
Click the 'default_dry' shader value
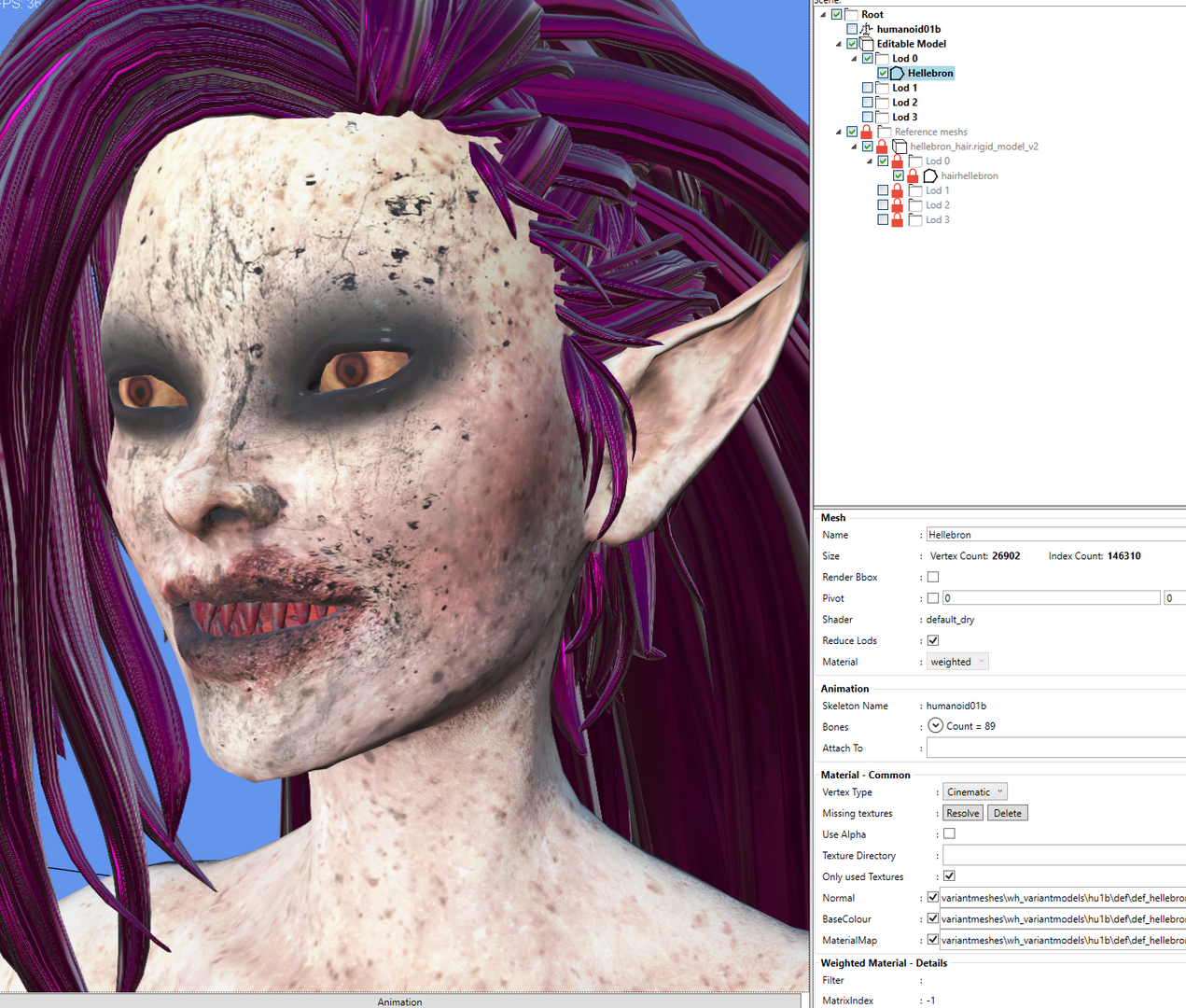tap(950, 620)
